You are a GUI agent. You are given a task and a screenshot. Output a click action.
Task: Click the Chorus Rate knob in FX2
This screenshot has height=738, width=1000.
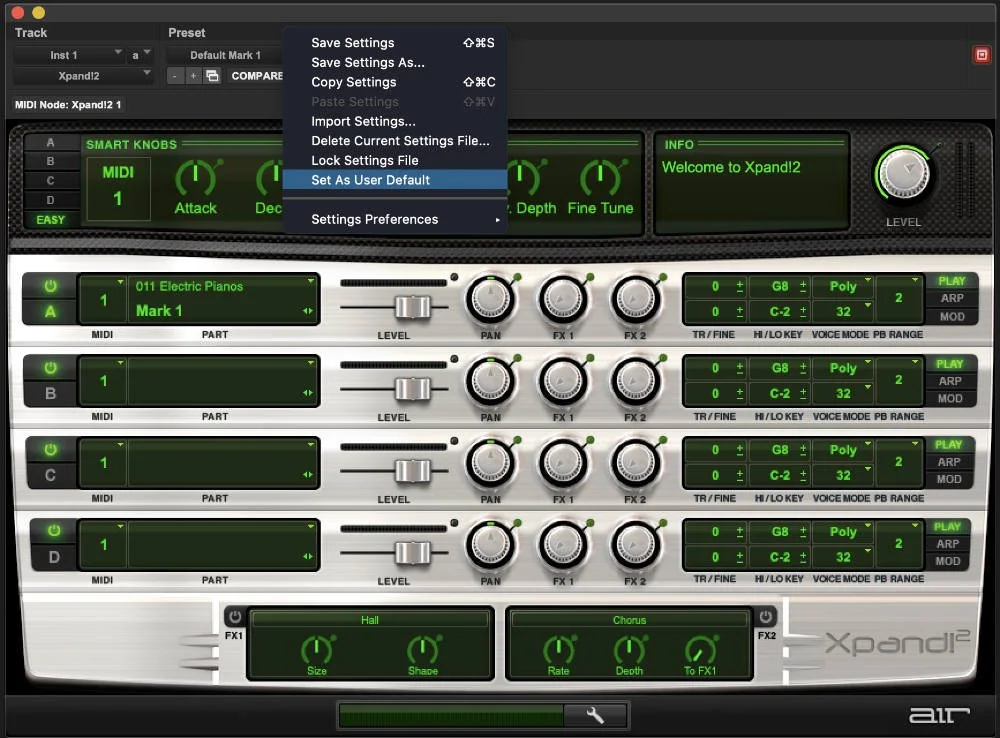point(558,649)
